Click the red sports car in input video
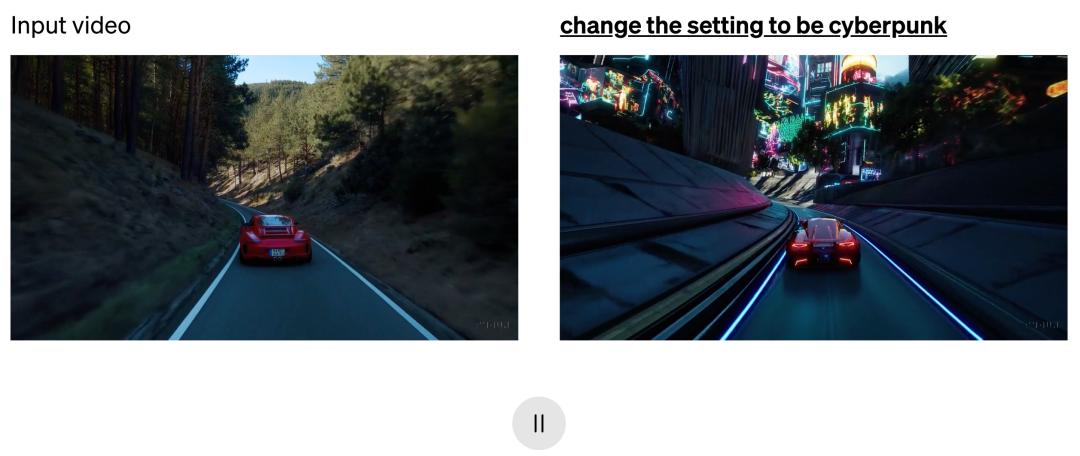Image resolution: width=1080 pixels, height=456 pixels. click(275, 238)
